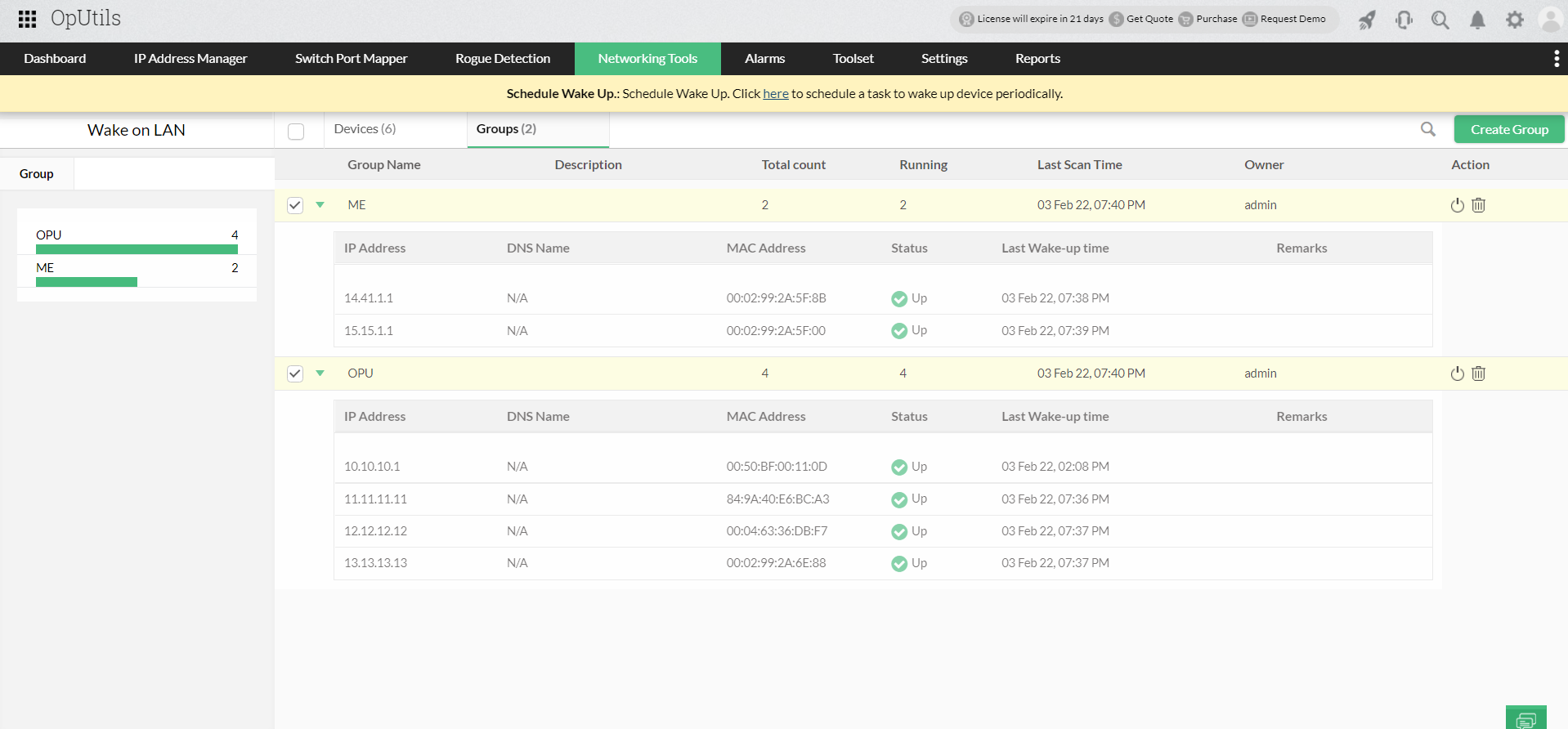Viewport: 1568px width, 729px height.
Task: Collapse the ME group row arrow
Action: 320,205
